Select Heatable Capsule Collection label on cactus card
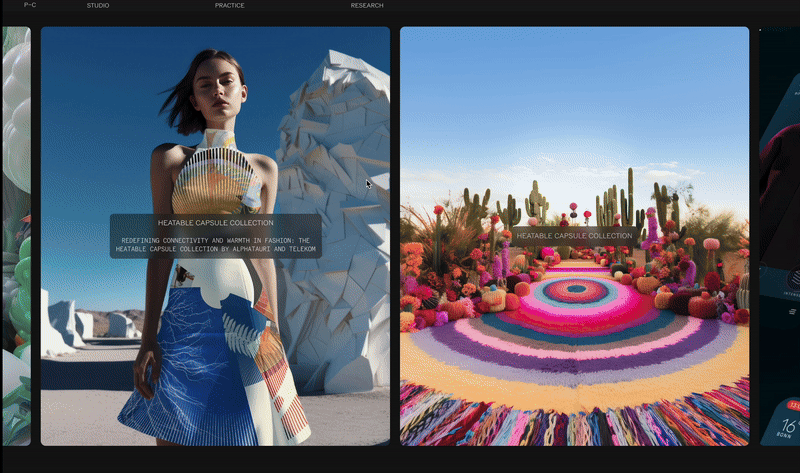The width and height of the screenshot is (800, 473). pyautogui.click(x=574, y=236)
